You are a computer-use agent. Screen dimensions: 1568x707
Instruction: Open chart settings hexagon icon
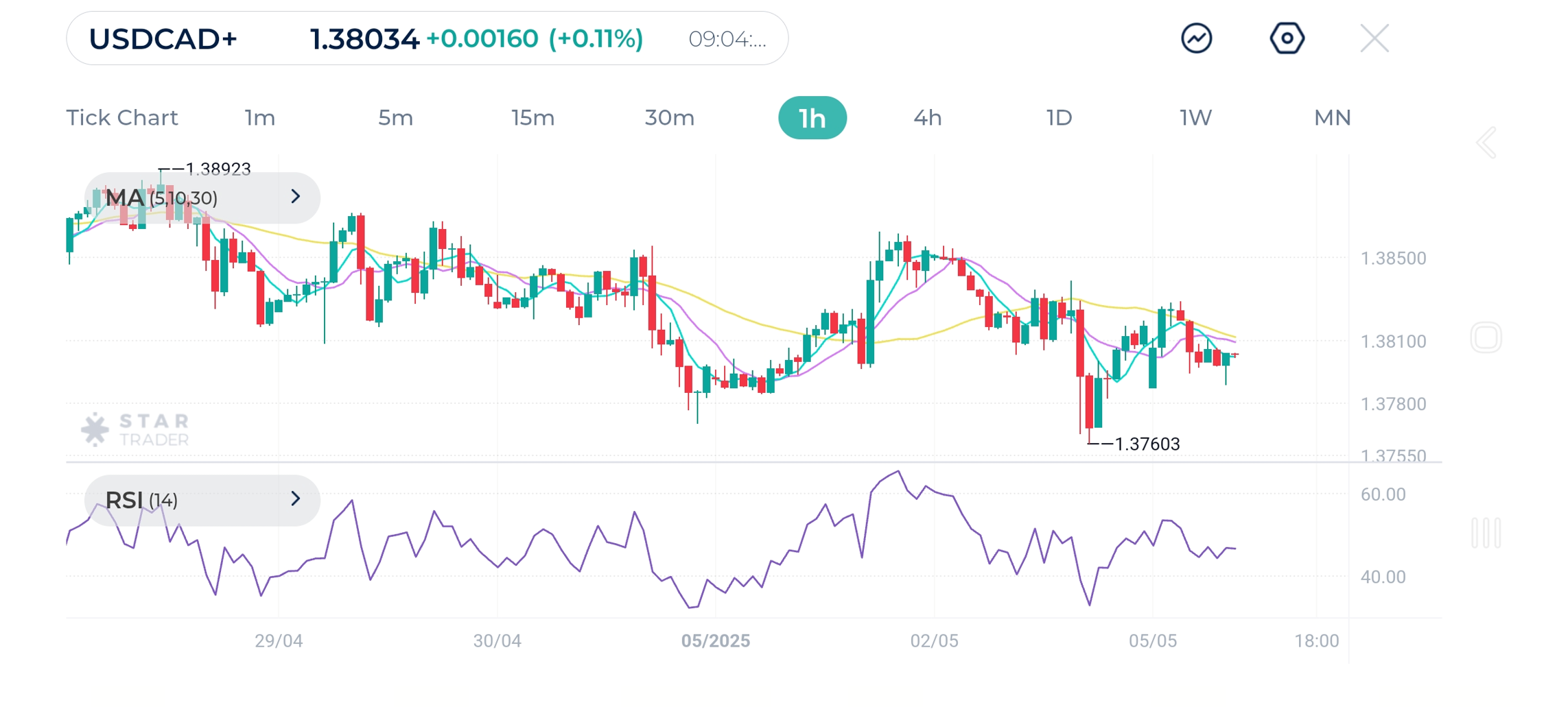coord(1286,38)
